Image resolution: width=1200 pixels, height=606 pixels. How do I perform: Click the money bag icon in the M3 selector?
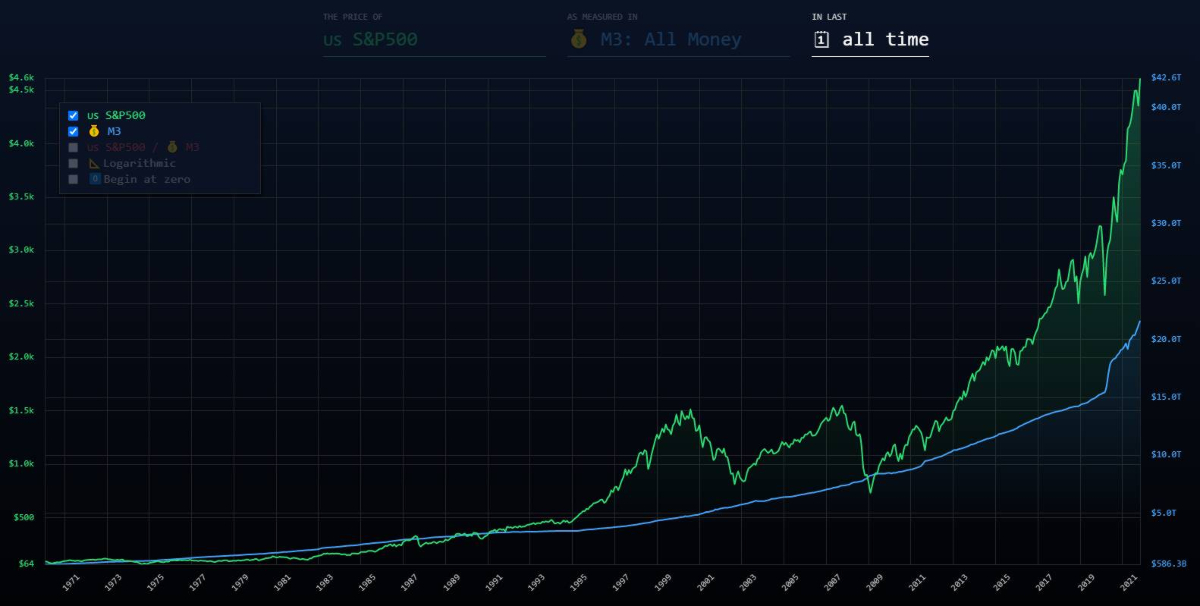point(579,40)
